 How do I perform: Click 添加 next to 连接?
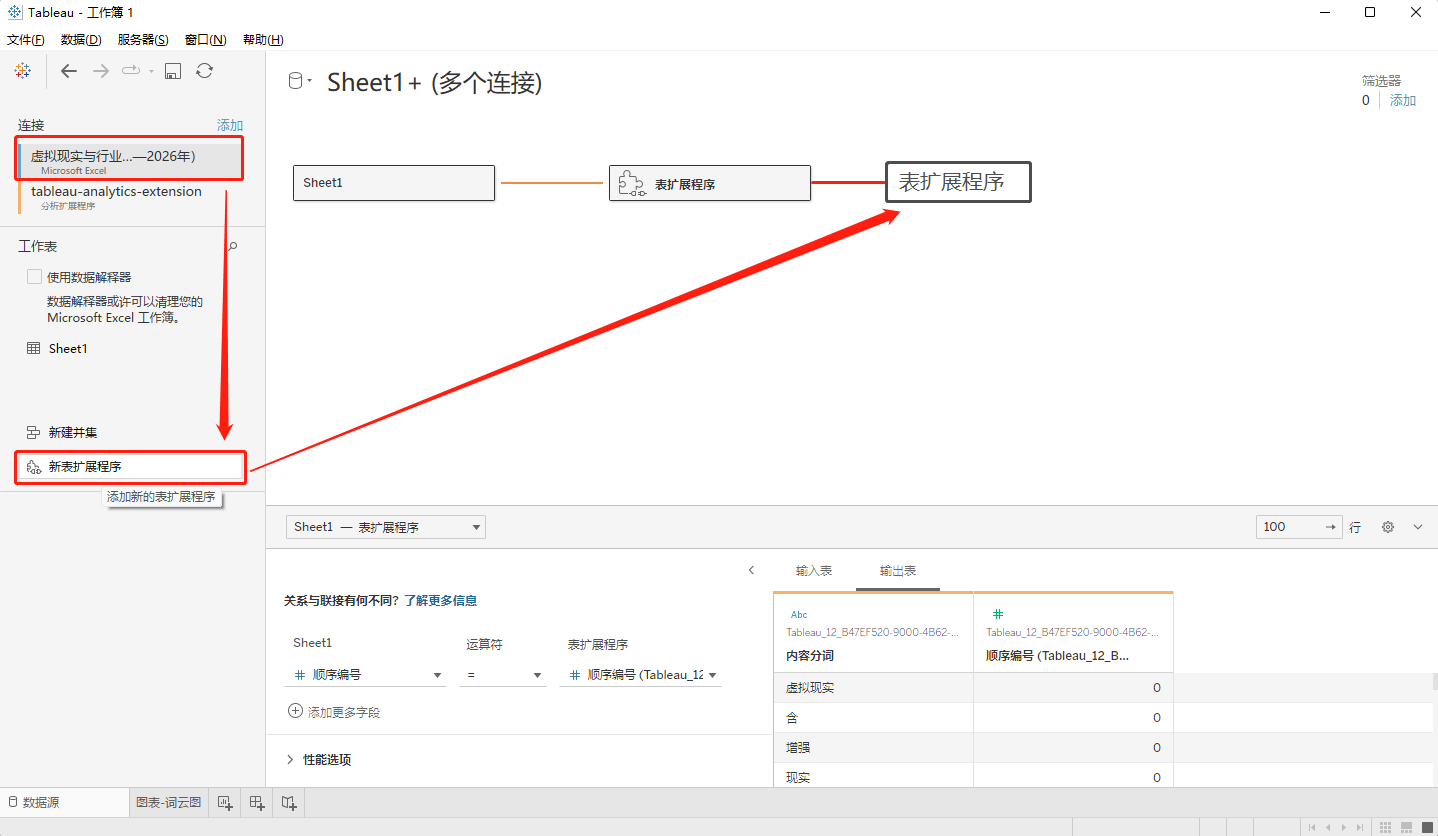(230, 125)
